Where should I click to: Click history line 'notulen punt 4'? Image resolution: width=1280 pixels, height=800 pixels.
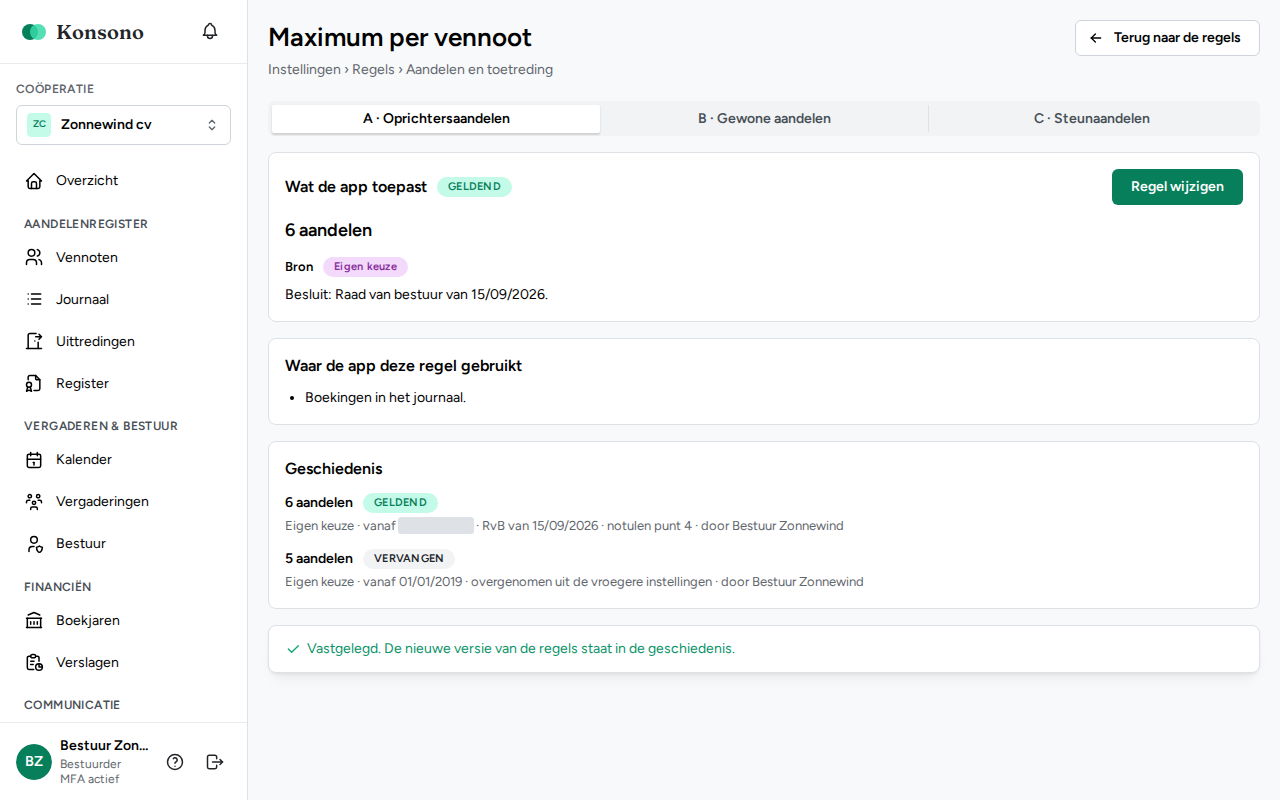click(x=649, y=526)
